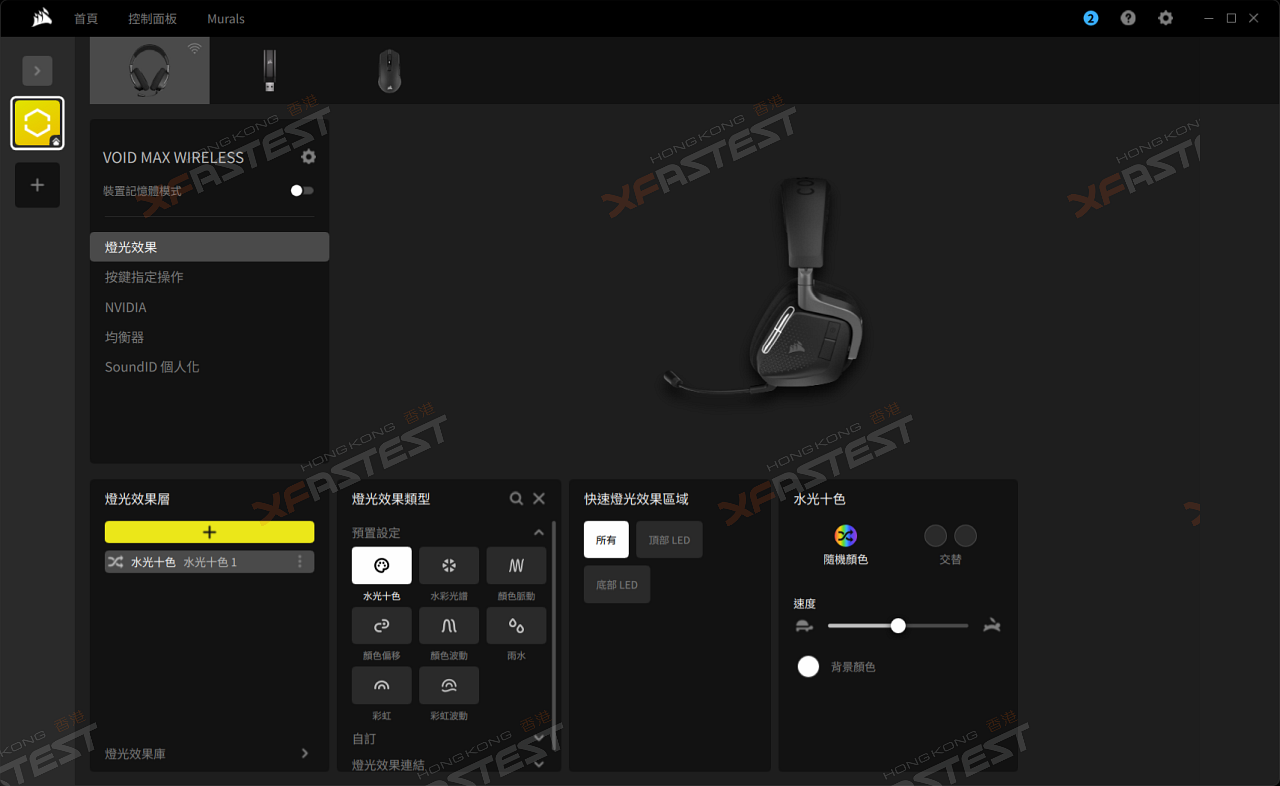The height and width of the screenshot is (786, 1280).
Task: Collapse the 預置設定 section
Action: coord(538,533)
